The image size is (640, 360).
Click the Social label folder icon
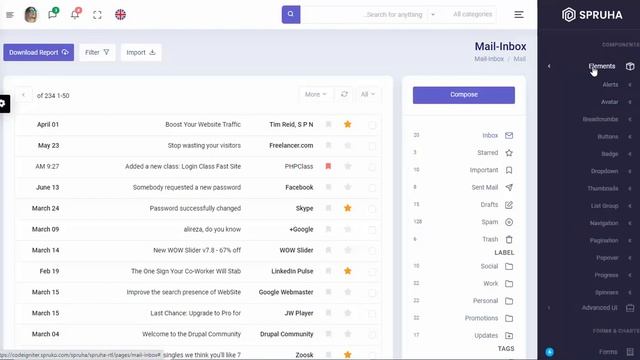pos(509,267)
